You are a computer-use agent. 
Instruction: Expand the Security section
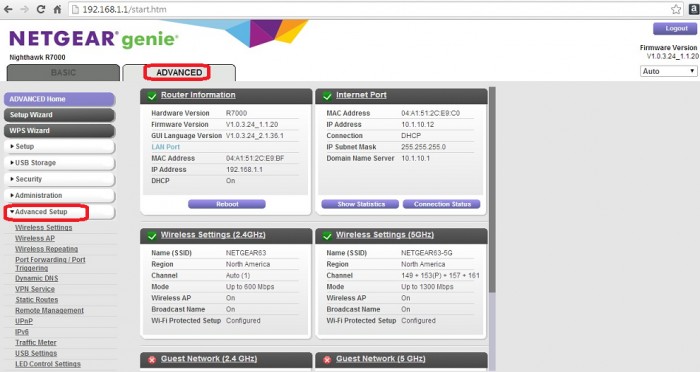point(59,179)
